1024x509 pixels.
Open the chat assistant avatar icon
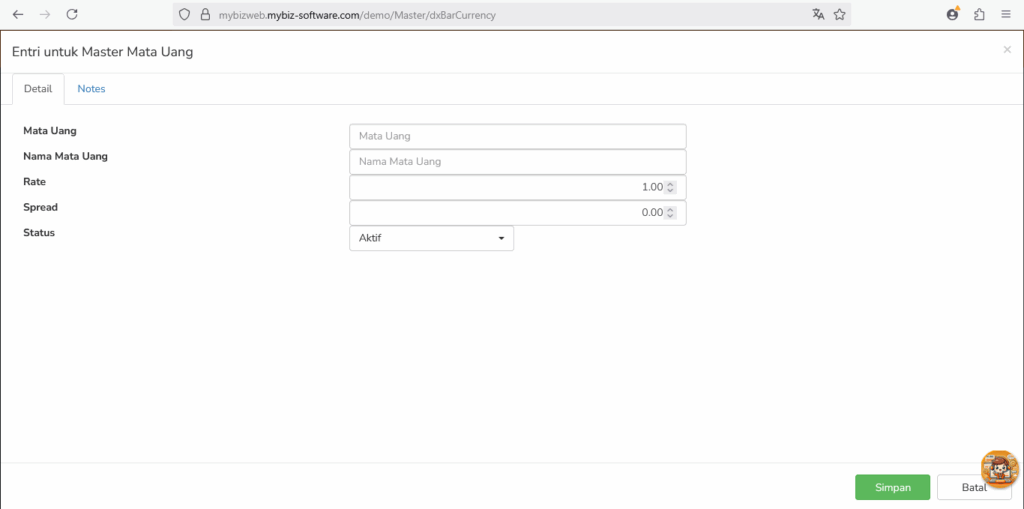pyautogui.click(x=1000, y=468)
